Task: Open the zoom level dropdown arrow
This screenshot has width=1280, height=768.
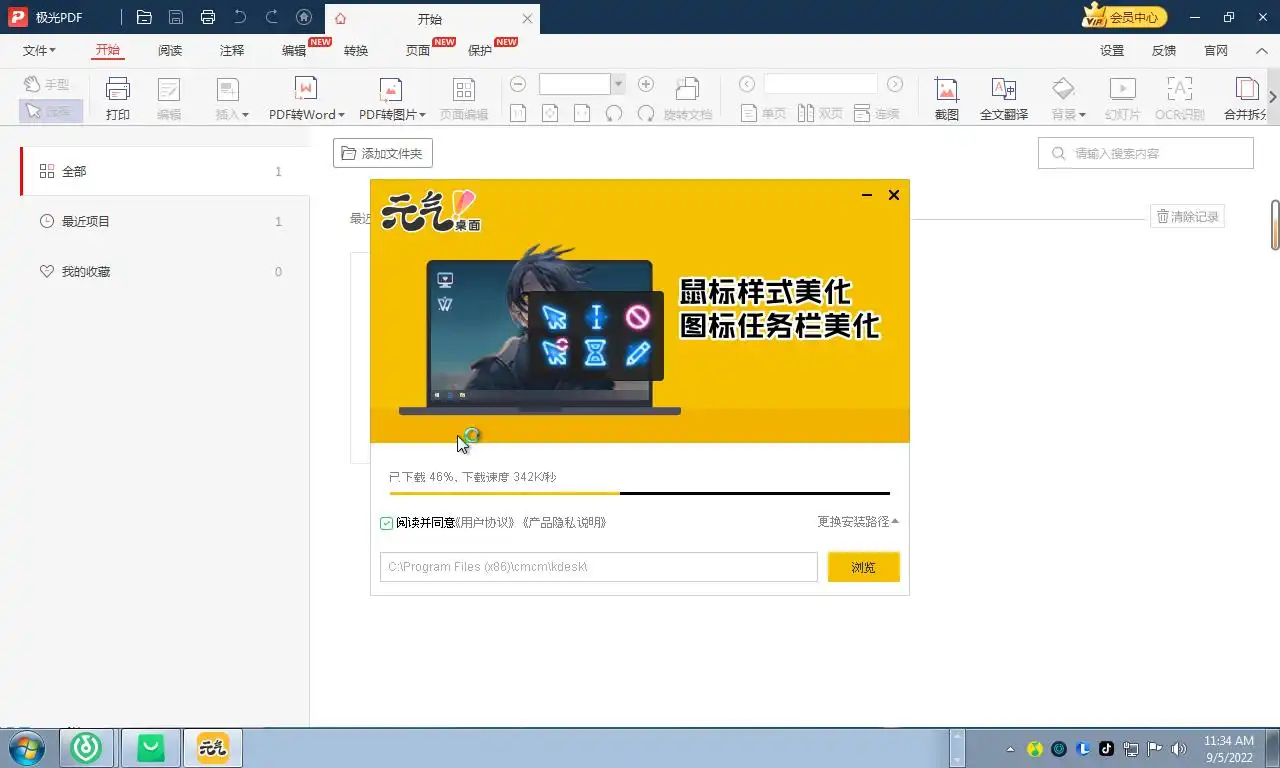Action: click(x=618, y=85)
